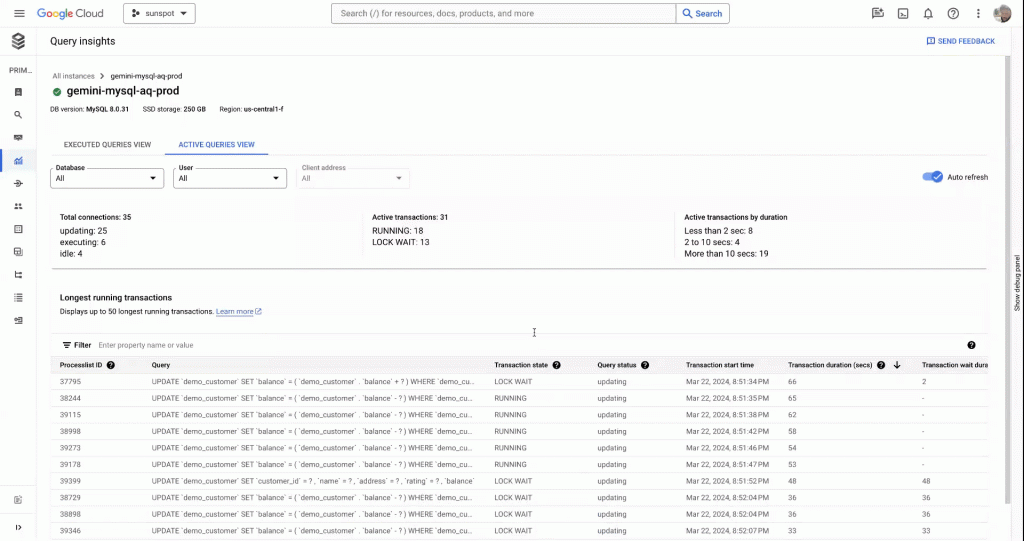1024x541 pixels.
Task: Go to All instances breadcrumb
Action: point(73,76)
